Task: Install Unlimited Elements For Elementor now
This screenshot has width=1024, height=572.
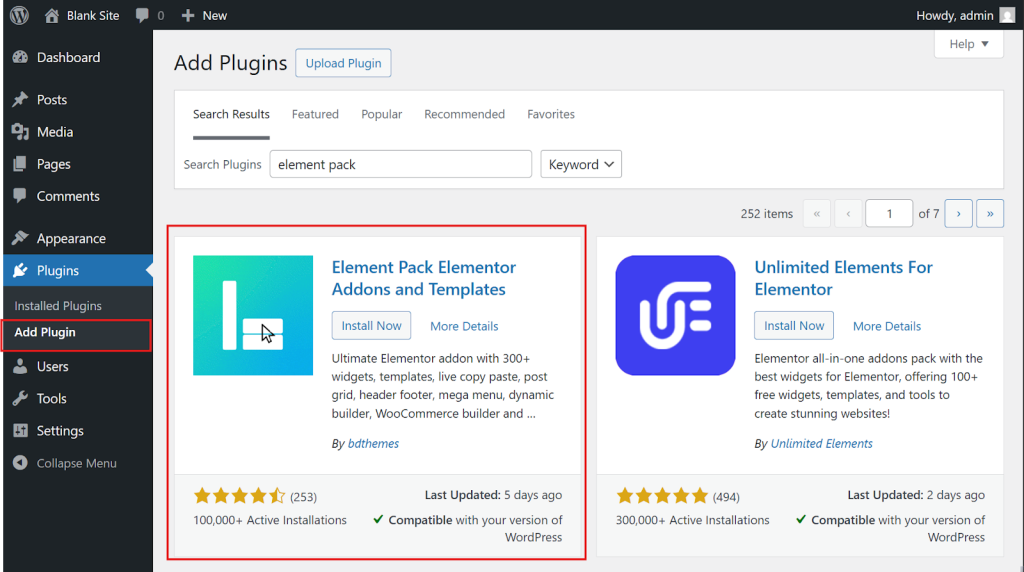Action: tap(794, 326)
